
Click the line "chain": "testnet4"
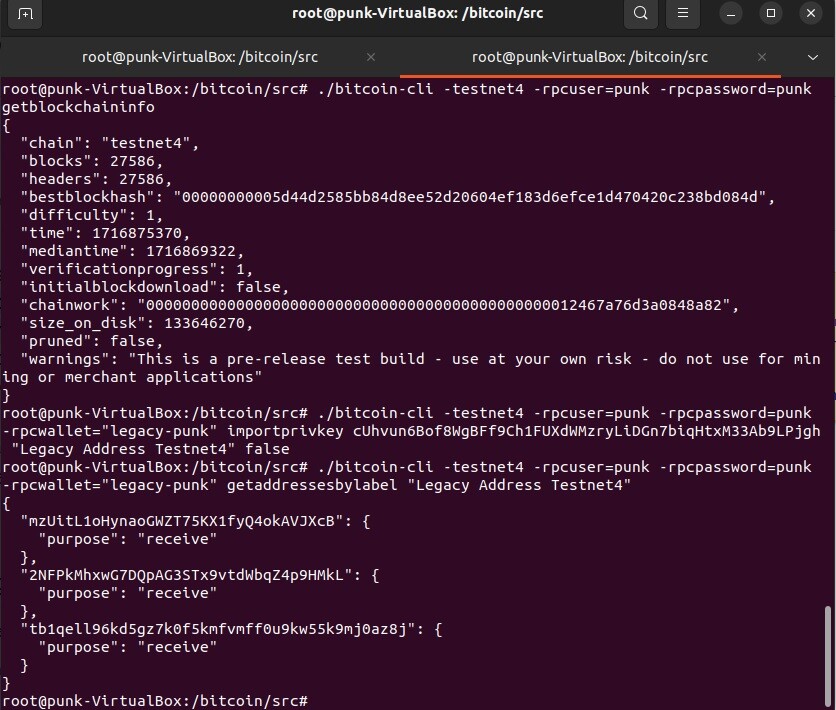(x=109, y=143)
